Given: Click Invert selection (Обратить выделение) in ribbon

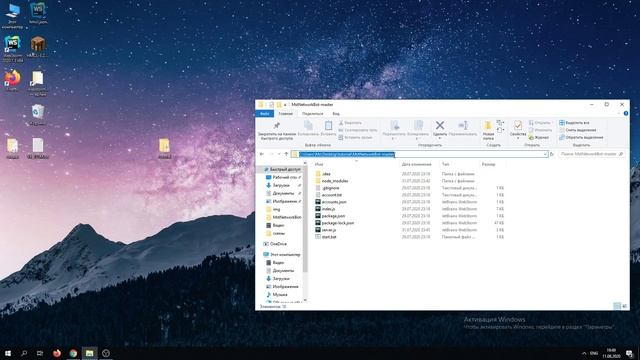Looking at the screenshot, I should click(x=581, y=138).
